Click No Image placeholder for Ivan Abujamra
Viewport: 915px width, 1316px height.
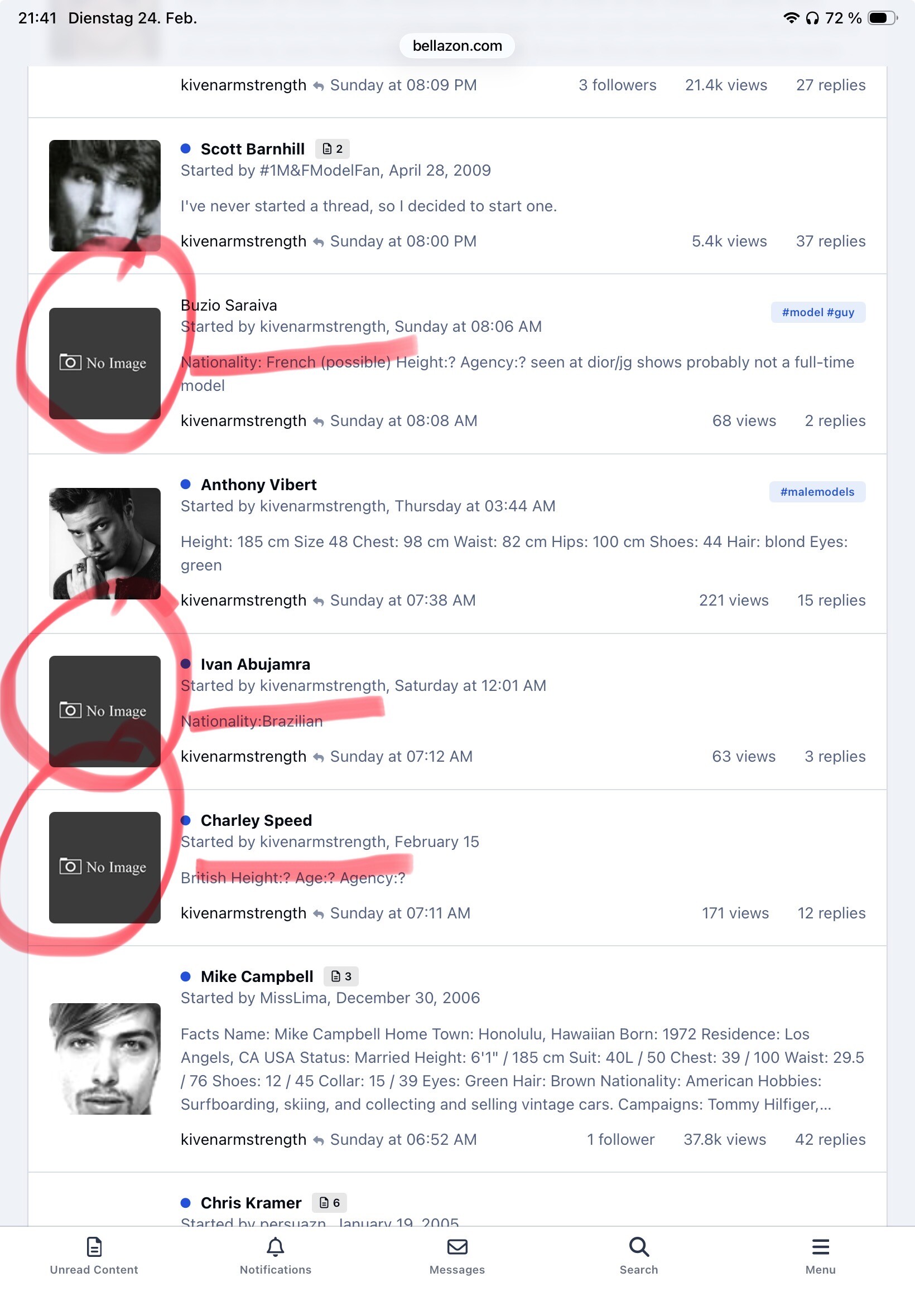105,712
